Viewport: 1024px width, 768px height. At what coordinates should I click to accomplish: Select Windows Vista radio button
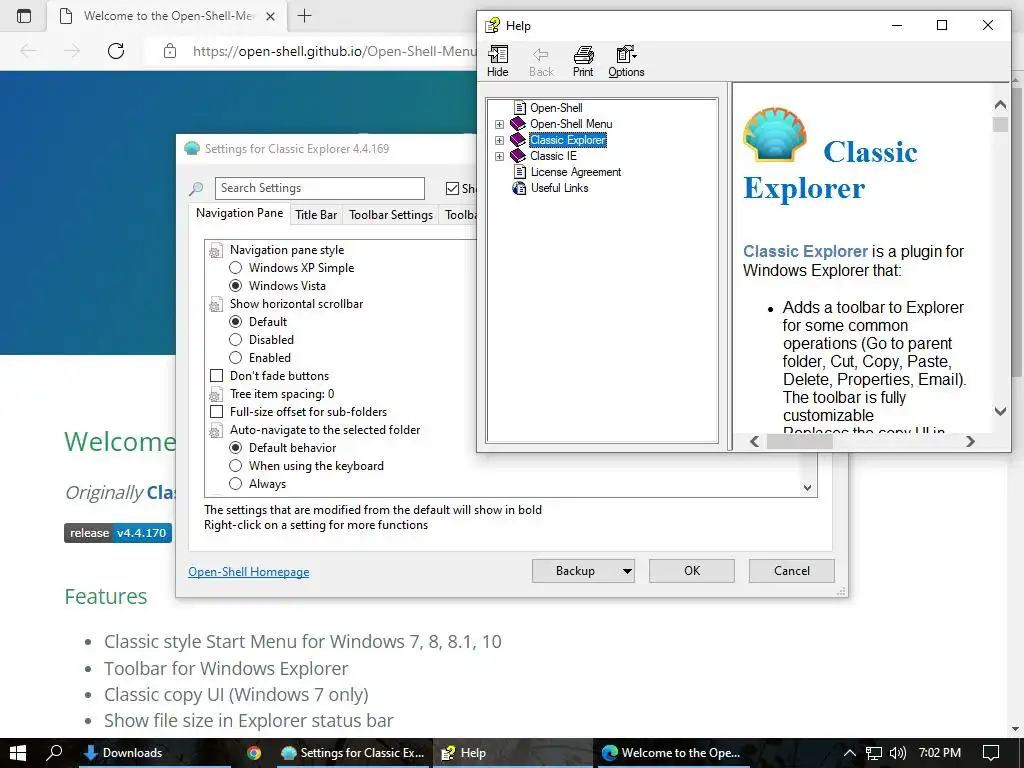point(236,285)
